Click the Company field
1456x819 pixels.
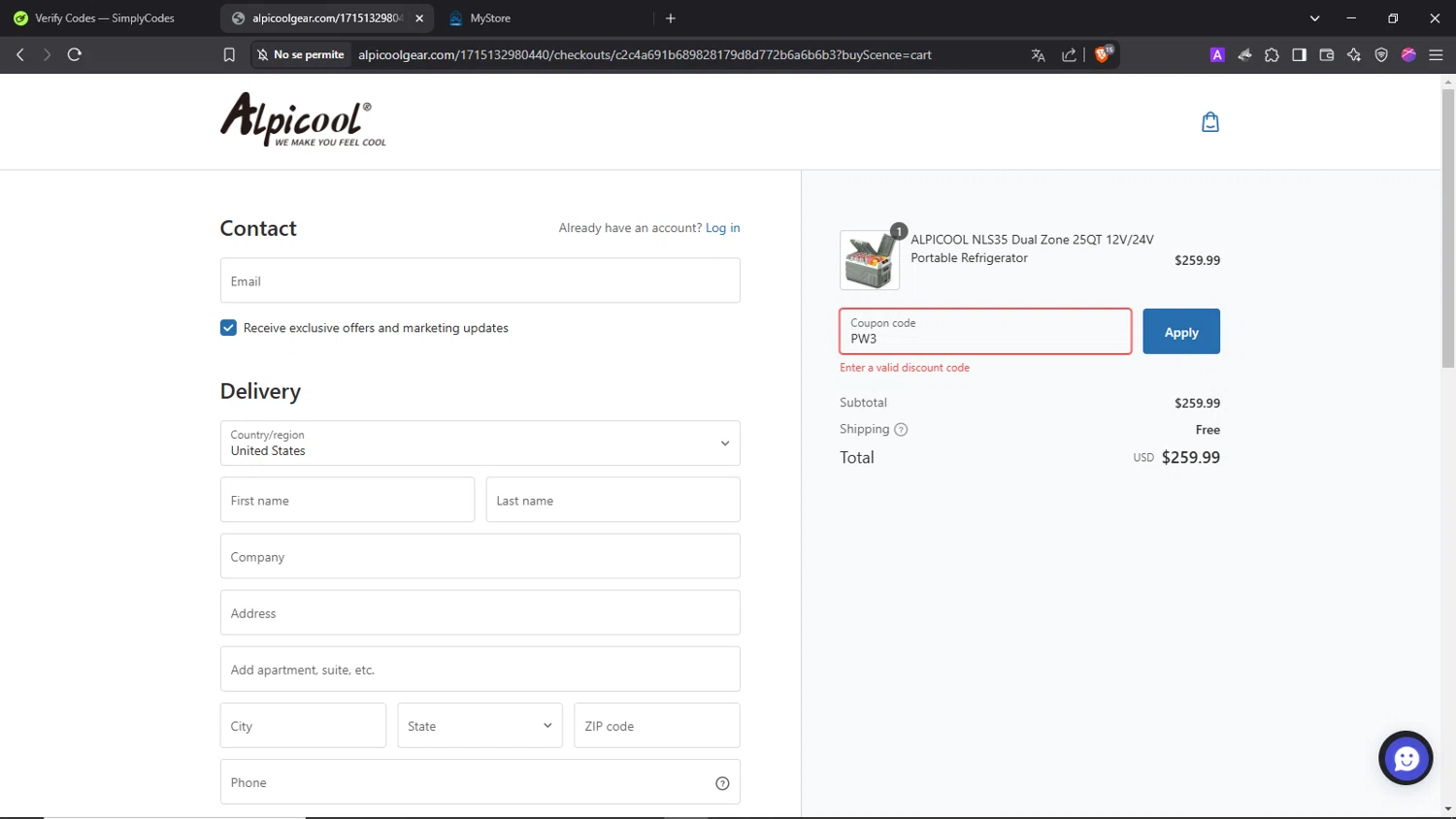(x=480, y=556)
